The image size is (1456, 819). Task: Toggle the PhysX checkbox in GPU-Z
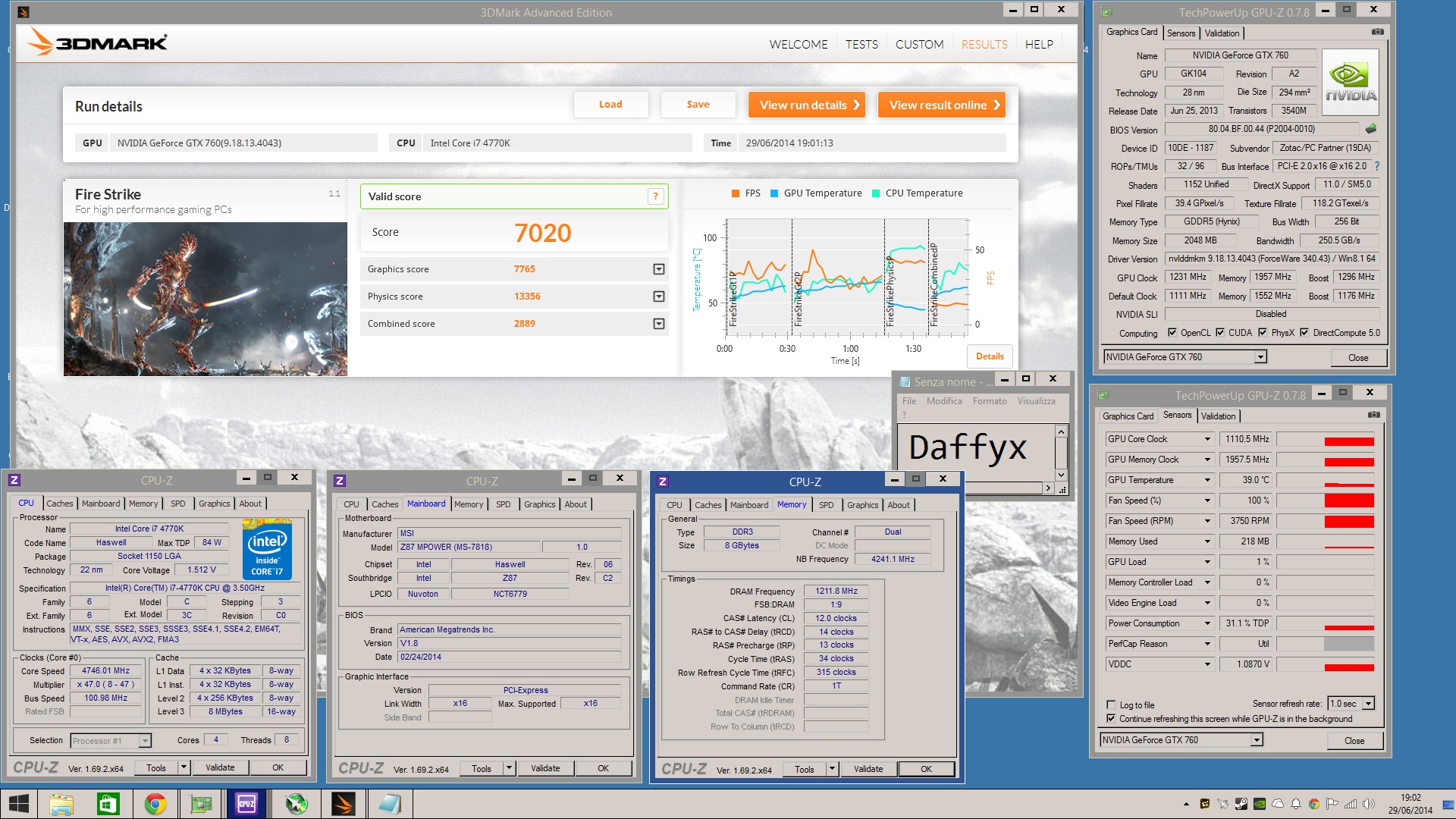(x=1263, y=332)
